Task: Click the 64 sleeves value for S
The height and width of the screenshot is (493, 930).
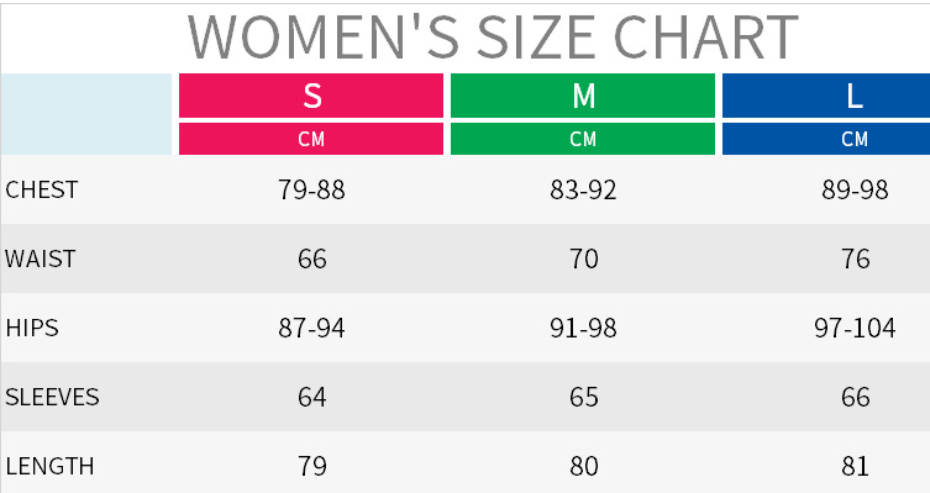Action: (x=312, y=397)
